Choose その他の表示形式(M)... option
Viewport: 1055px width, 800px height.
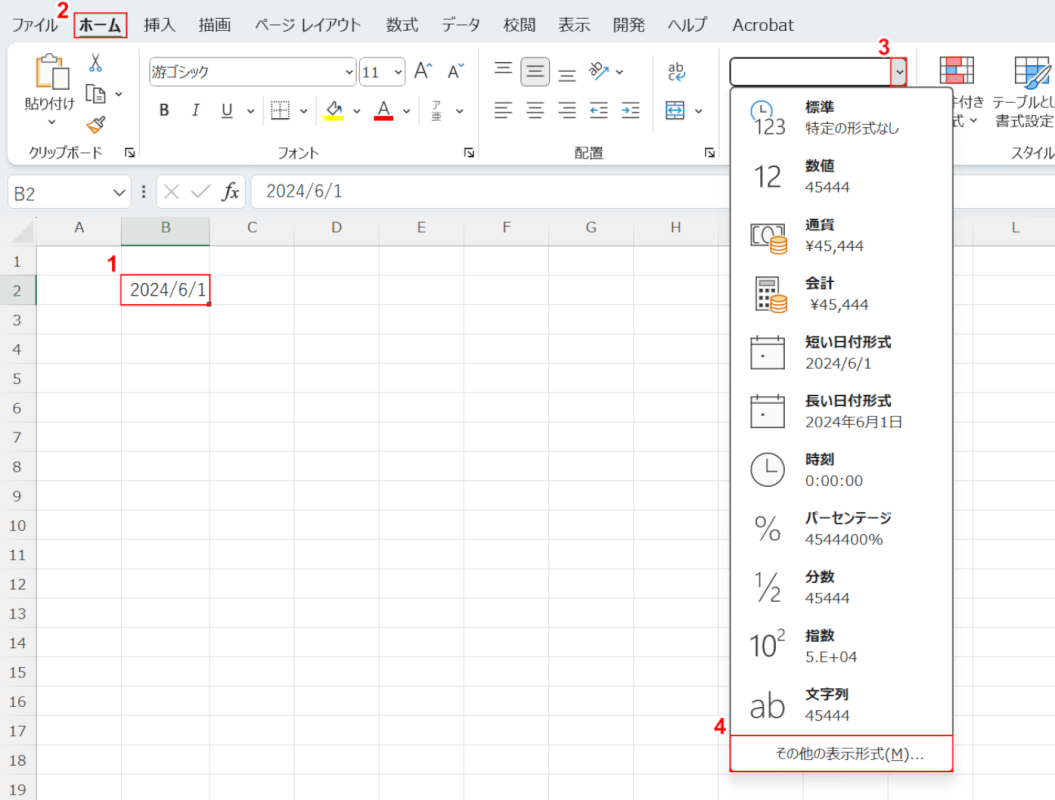[x=841, y=754]
